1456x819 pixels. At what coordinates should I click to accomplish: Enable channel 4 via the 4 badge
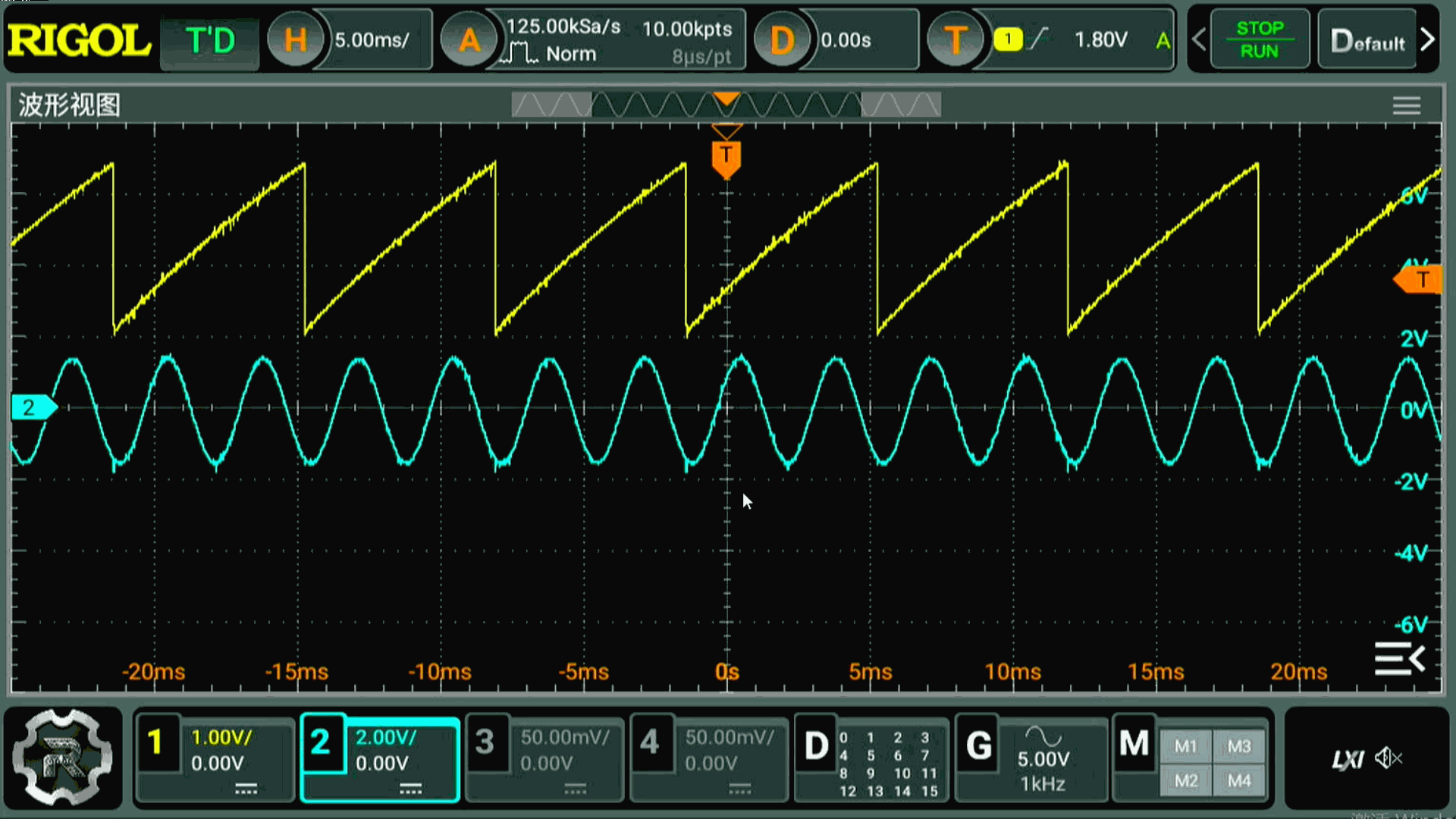650,742
